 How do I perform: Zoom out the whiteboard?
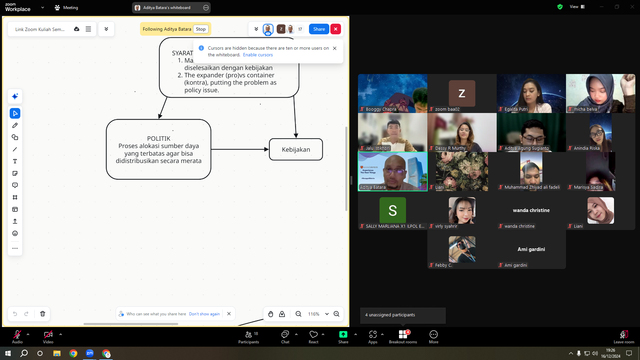[x=298, y=314]
